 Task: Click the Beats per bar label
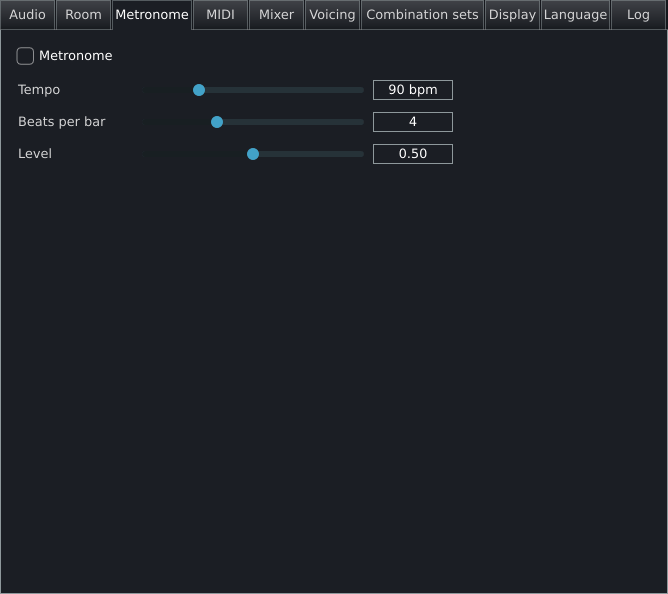[x=62, y=122]
